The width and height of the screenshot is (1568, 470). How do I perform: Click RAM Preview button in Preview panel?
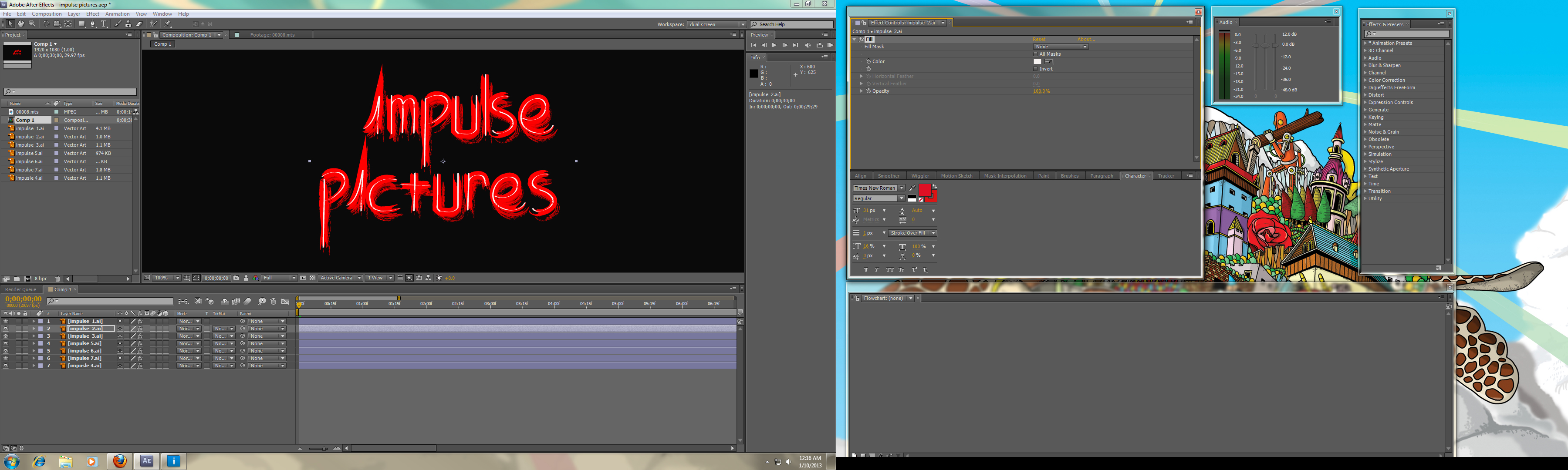click(830, 45)
